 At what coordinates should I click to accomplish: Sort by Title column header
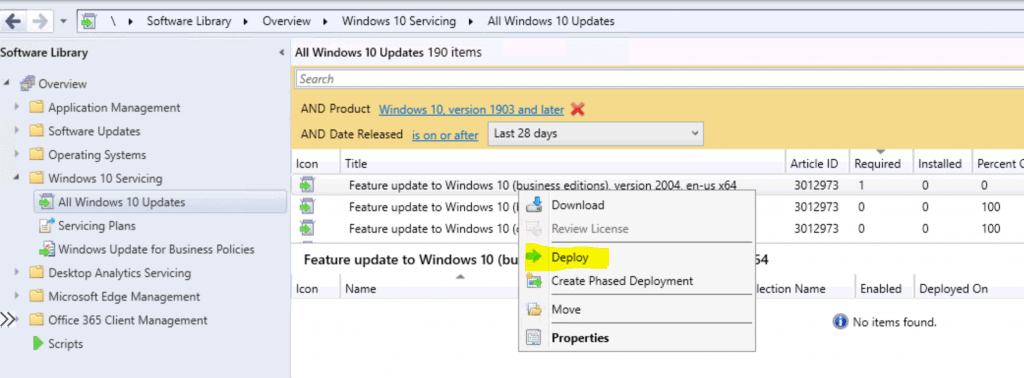coord(562,164)
